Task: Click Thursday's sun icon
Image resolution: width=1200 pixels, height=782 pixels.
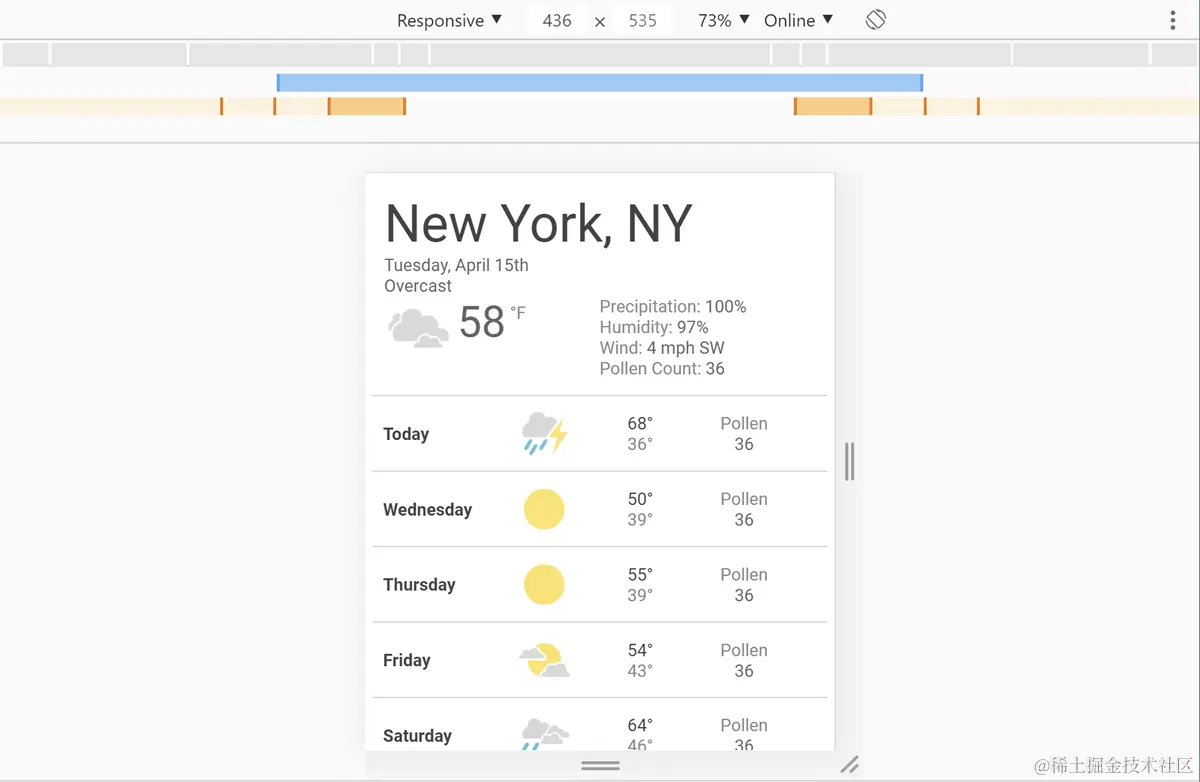Action: [544, 584]
